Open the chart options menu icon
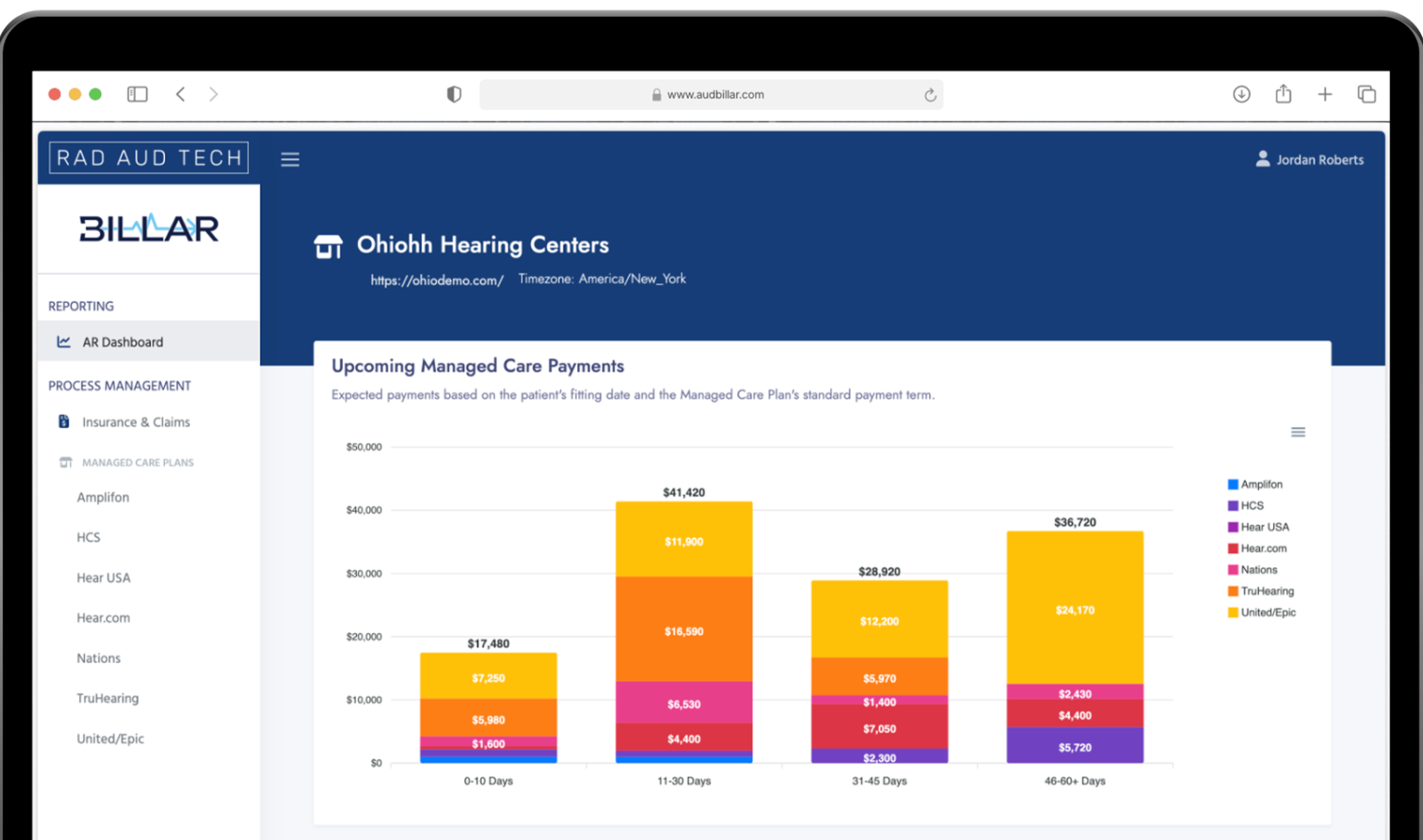 point(1298,432)
